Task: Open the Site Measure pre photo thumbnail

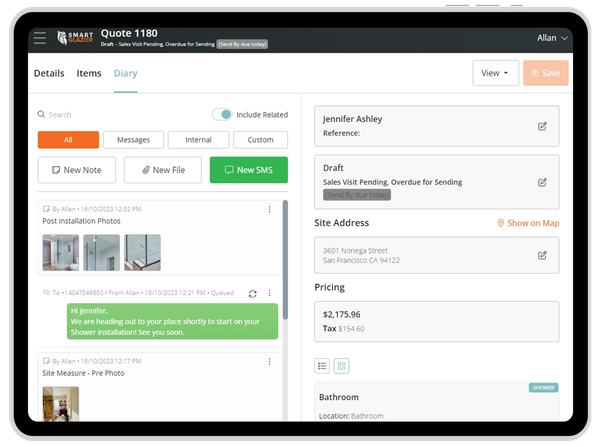Action: pos(61,404)
